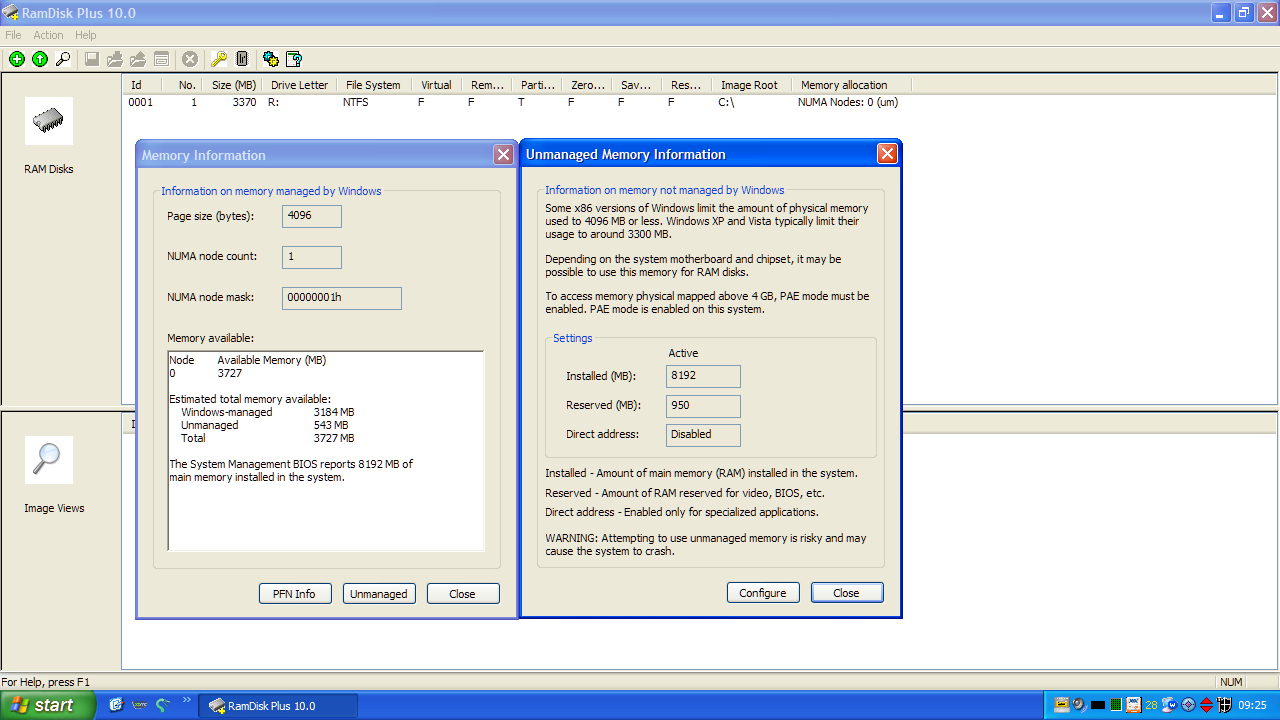Open the File menu
The width and height of the screenshot is (1280, 720).
click(13, 35)
